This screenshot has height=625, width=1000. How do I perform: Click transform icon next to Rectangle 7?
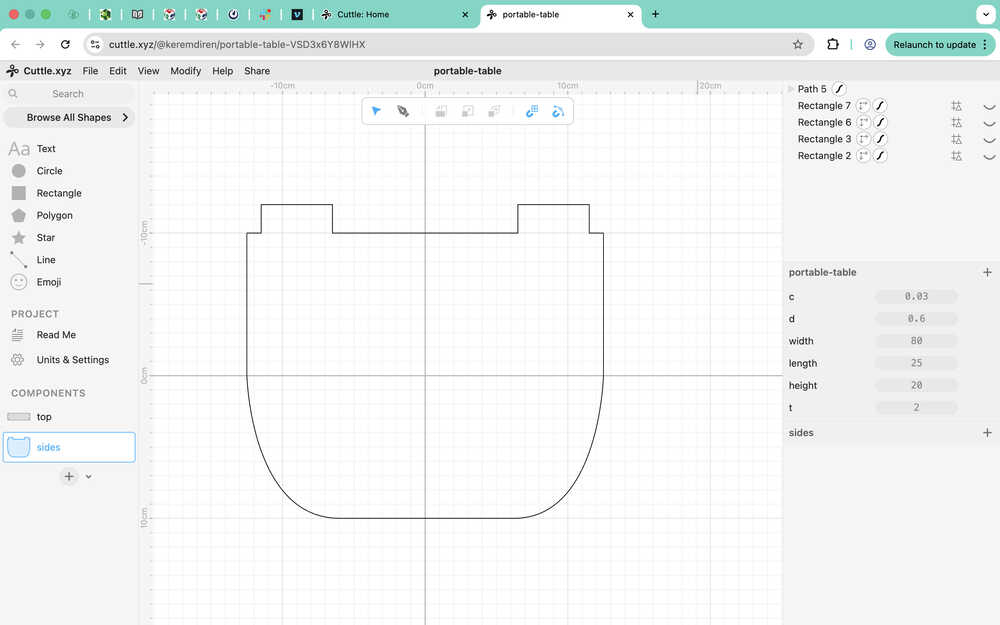(863, 106)
